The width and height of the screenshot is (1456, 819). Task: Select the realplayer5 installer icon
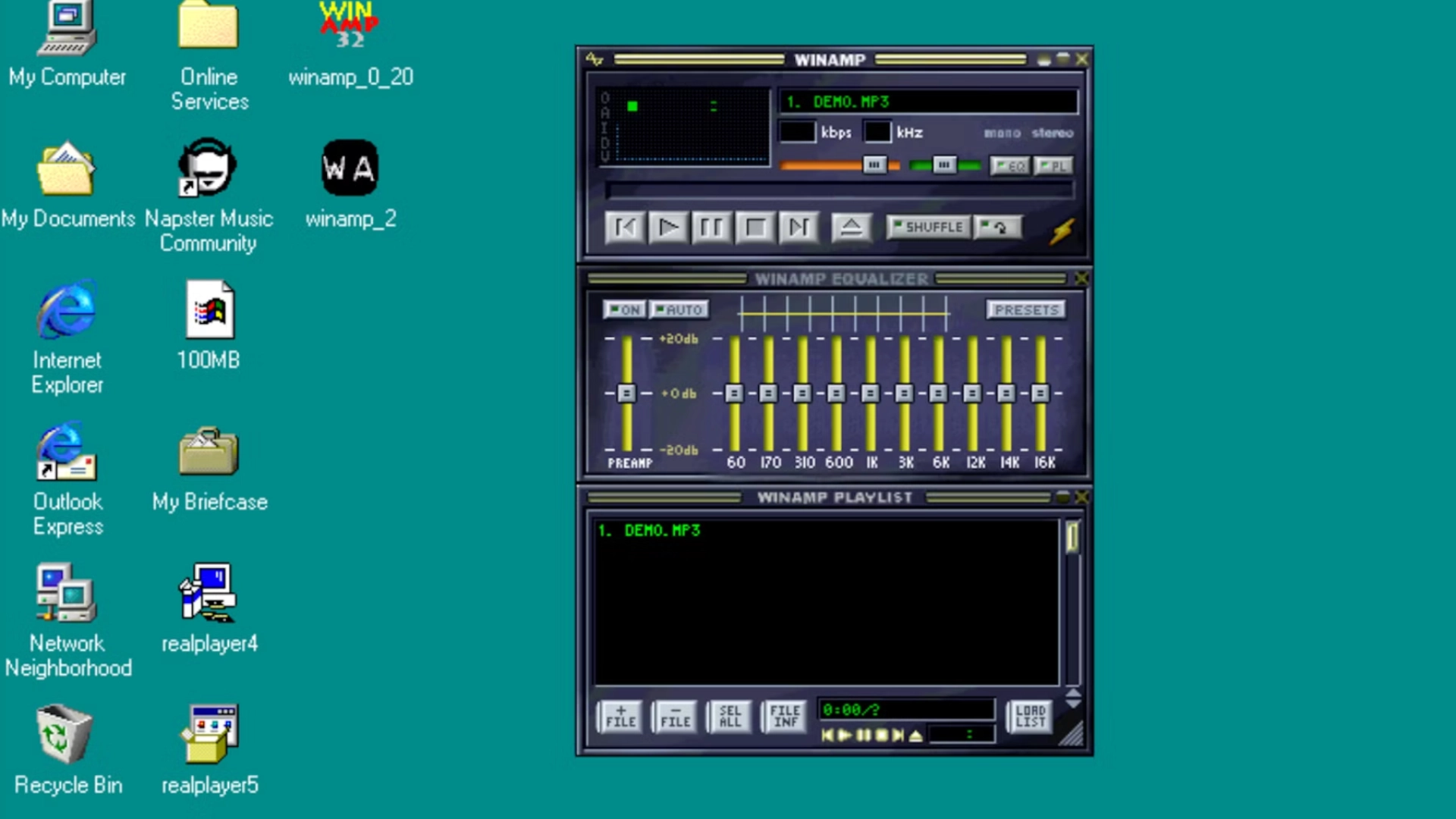(209, 749)
